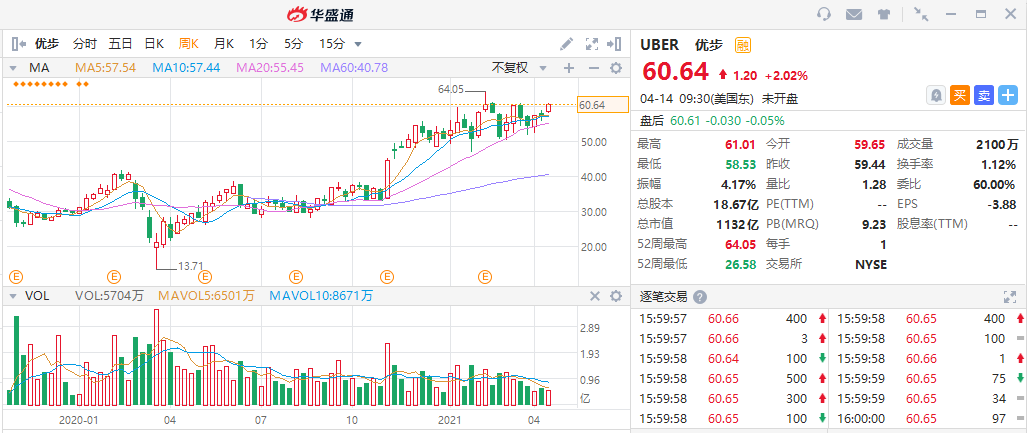Click the blue 卖 sell button
The image size is (1027, 433).
tap(984, 95)
